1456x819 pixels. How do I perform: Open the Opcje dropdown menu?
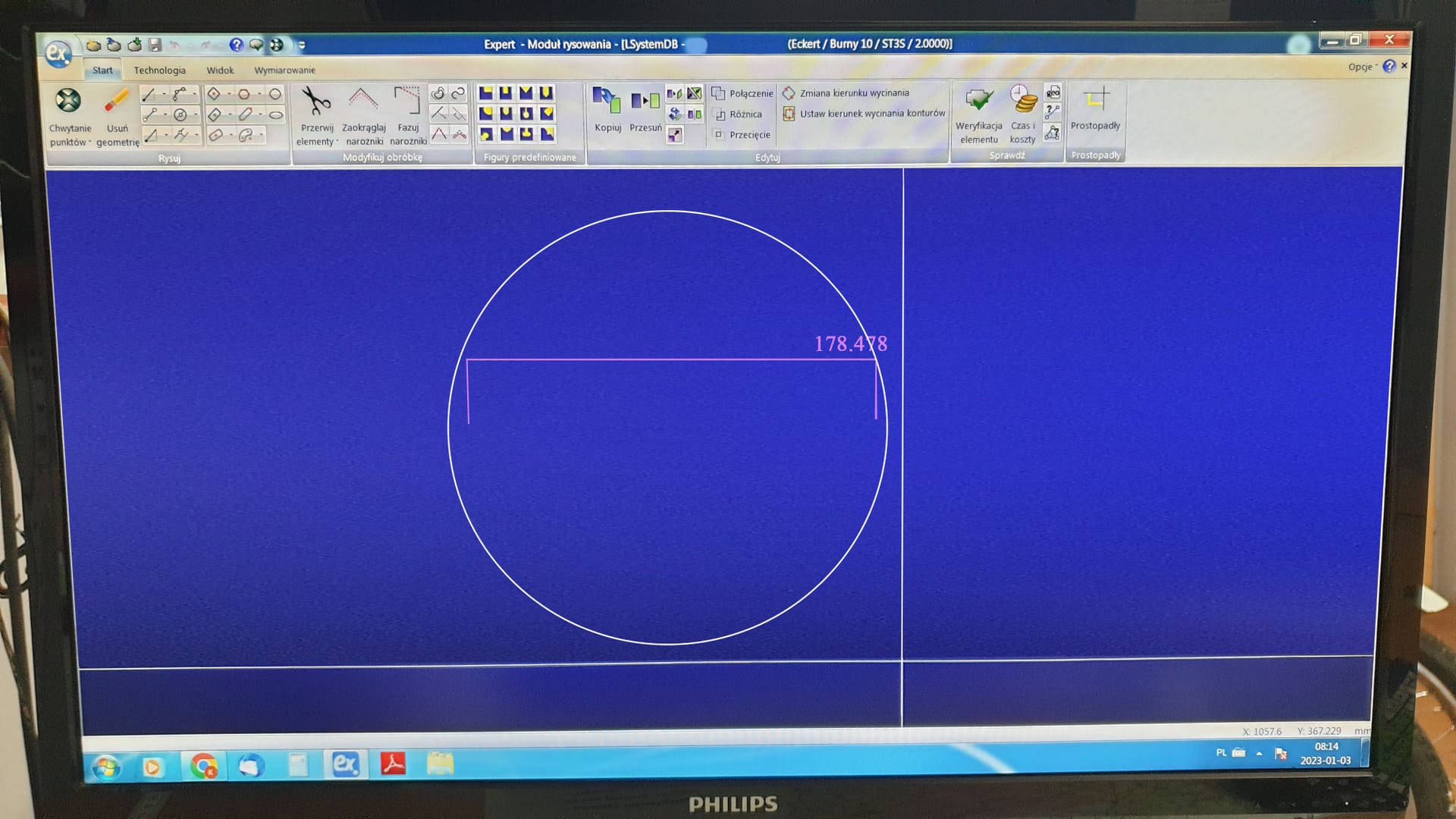pos(1362,67)
